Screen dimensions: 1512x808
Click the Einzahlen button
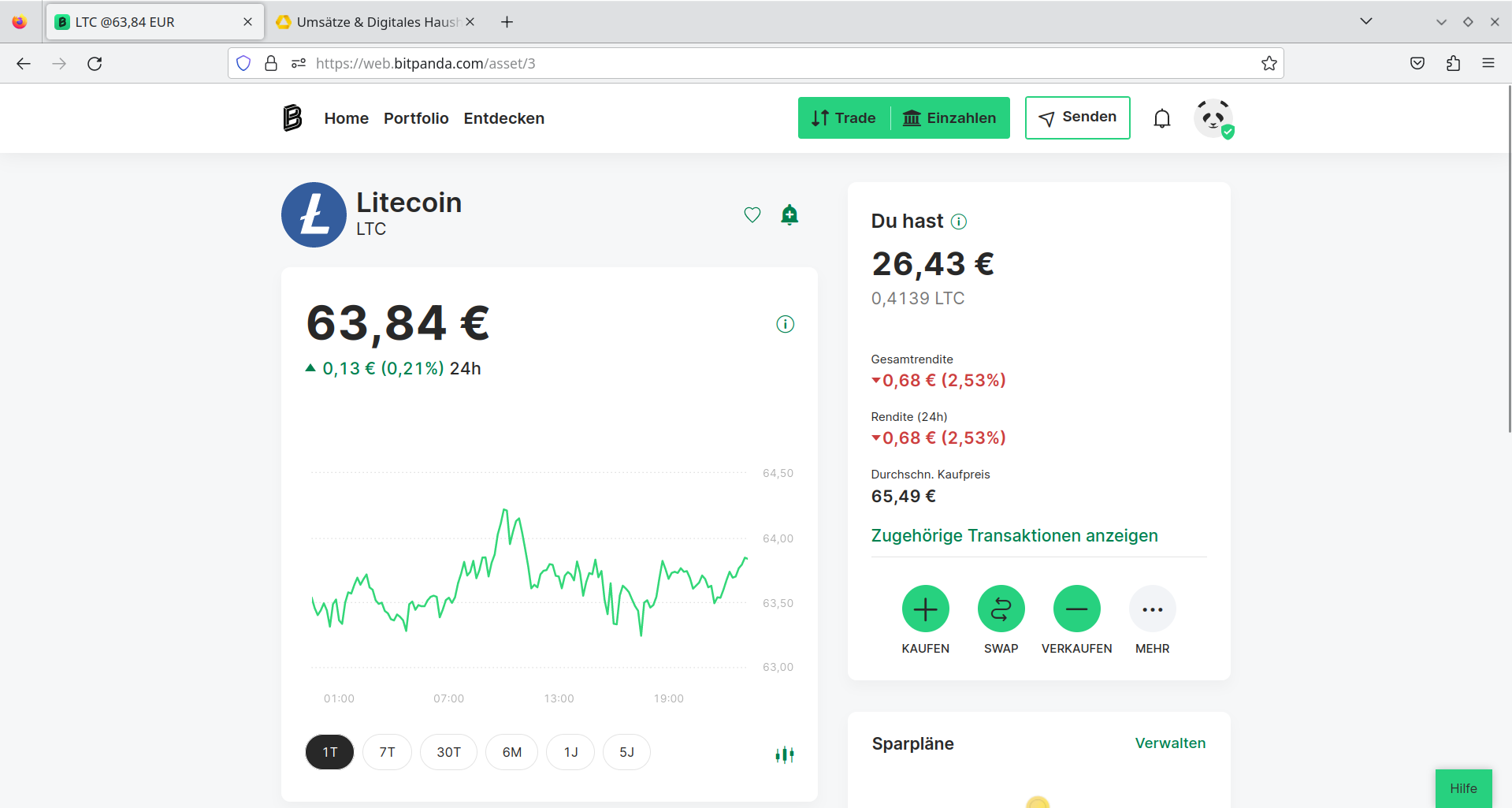950,118
